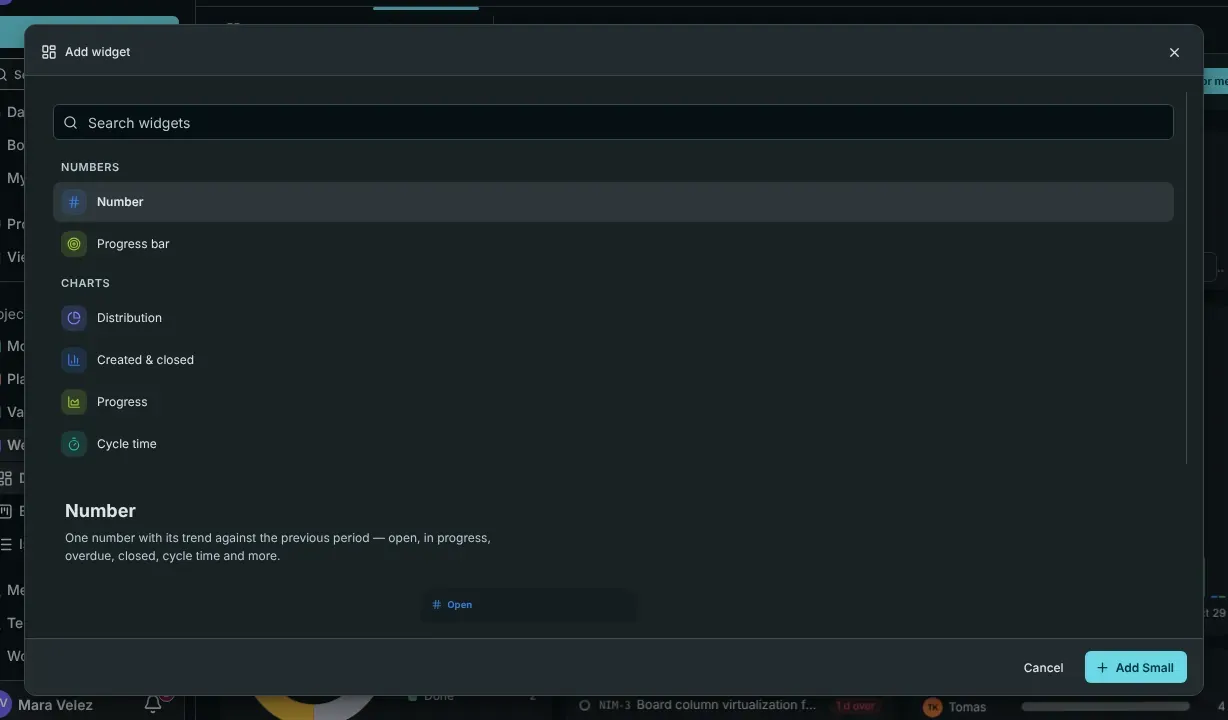Click the NIM-3 Board column virtualization issue
The image size is (1228, 720).
tap(707, 705)
